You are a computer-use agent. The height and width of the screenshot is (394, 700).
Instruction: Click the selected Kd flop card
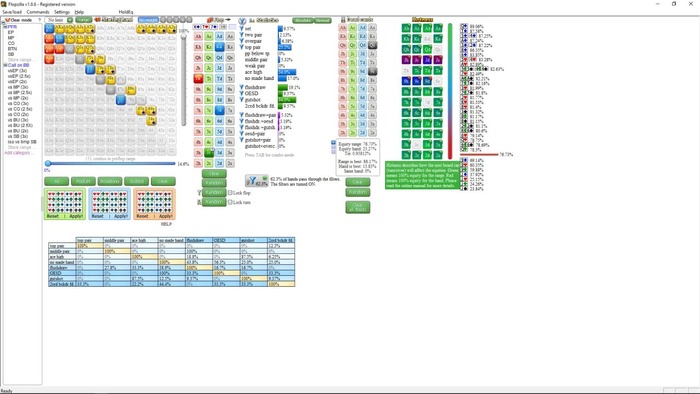pos(219,47)
